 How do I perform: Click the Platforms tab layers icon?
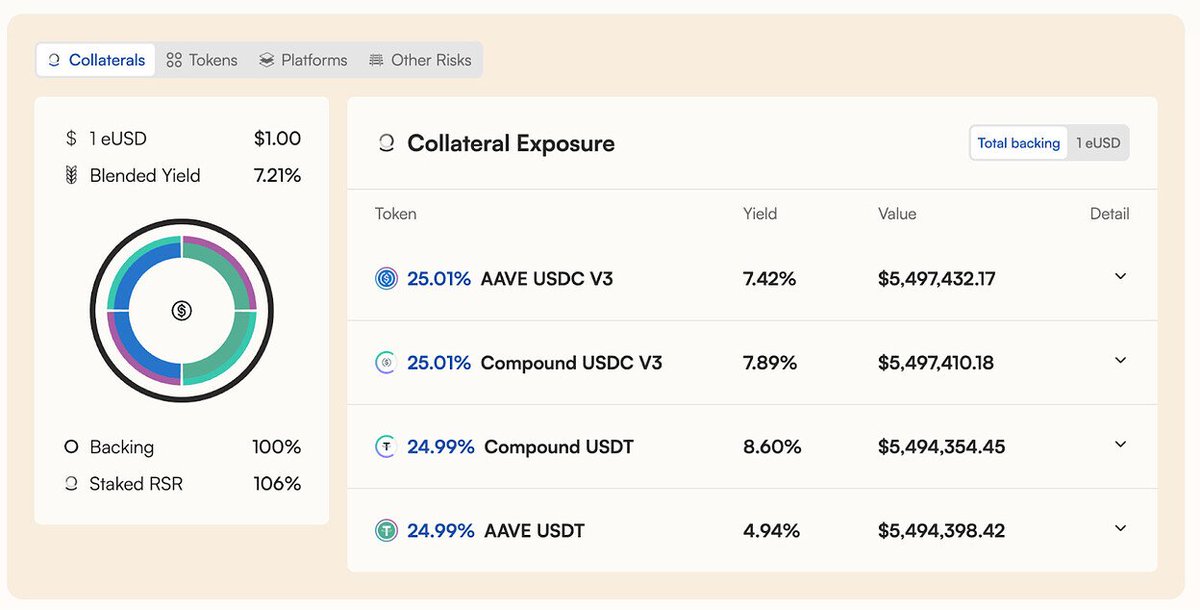point(266,60)
